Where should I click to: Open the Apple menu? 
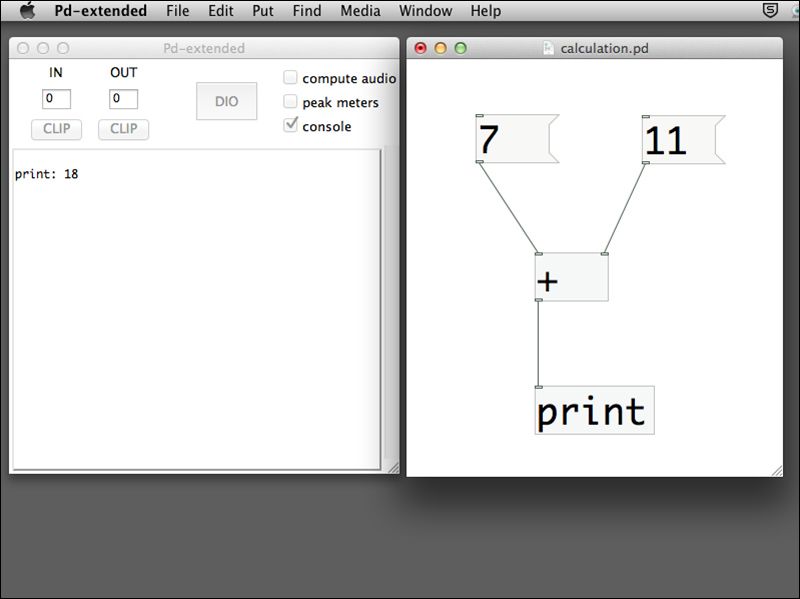tap(28, 10)
